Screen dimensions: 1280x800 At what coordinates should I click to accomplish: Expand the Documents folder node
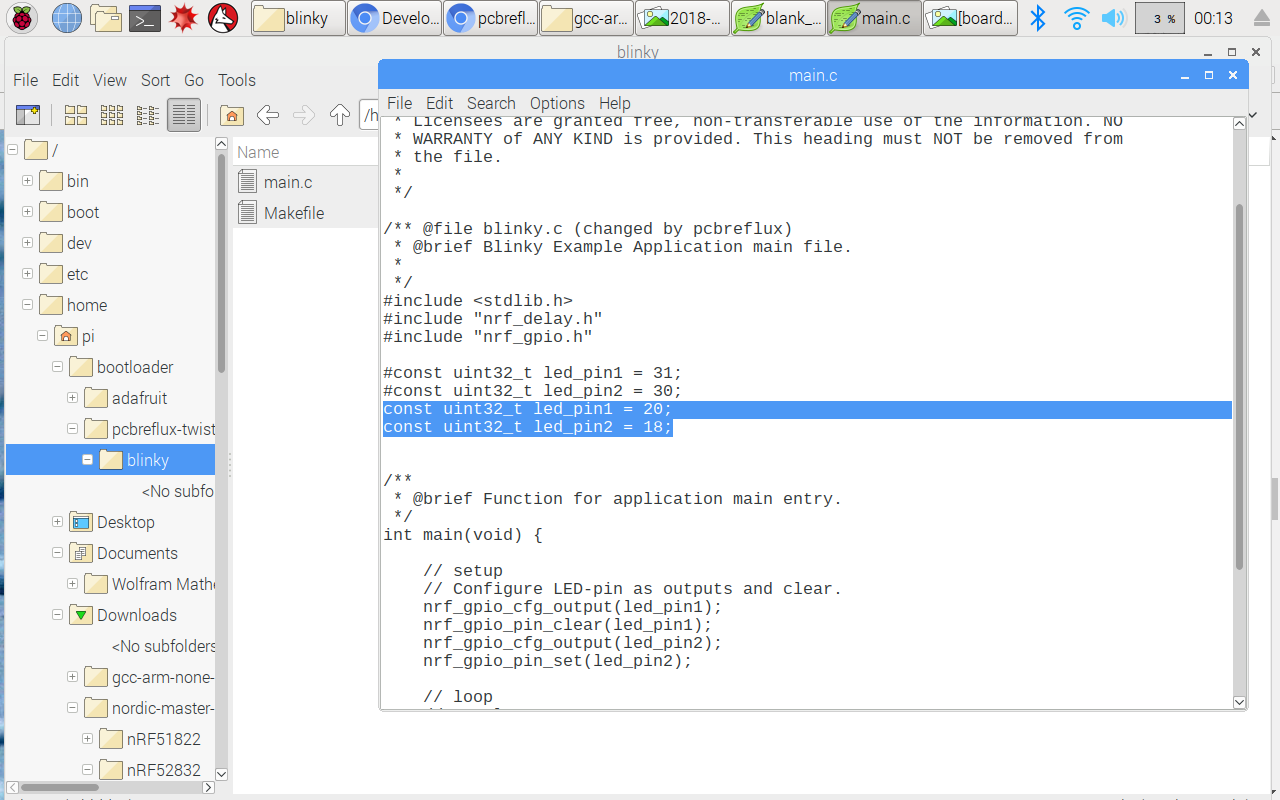pyautogui.click(x=58, y=553)
